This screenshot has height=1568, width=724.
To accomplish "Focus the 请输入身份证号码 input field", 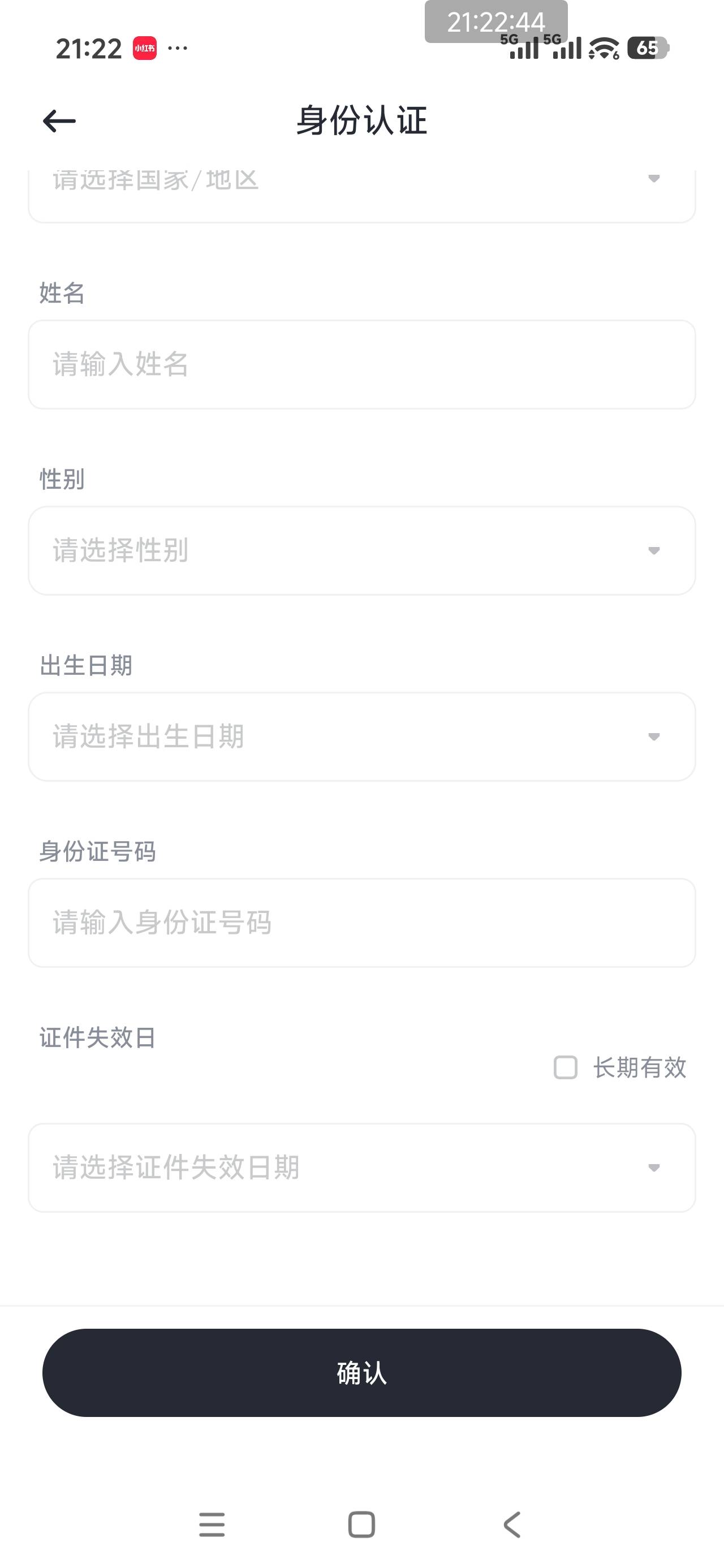I will click(361, 922).
